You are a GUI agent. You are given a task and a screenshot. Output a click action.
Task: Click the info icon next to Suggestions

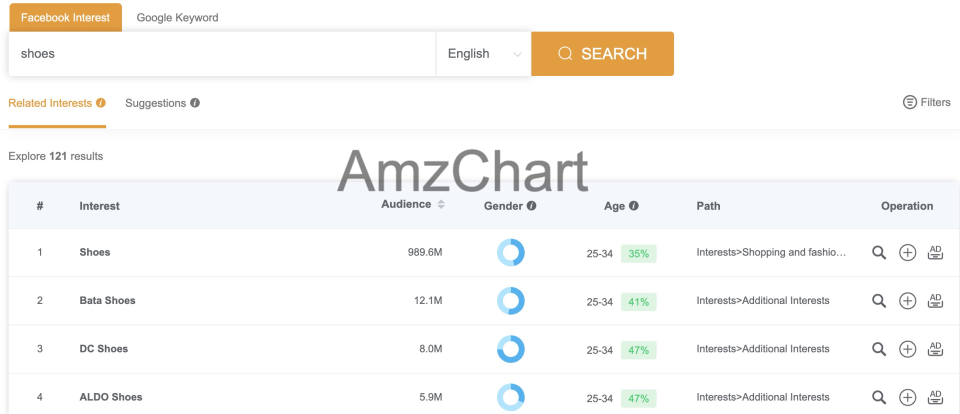point(195,103)
